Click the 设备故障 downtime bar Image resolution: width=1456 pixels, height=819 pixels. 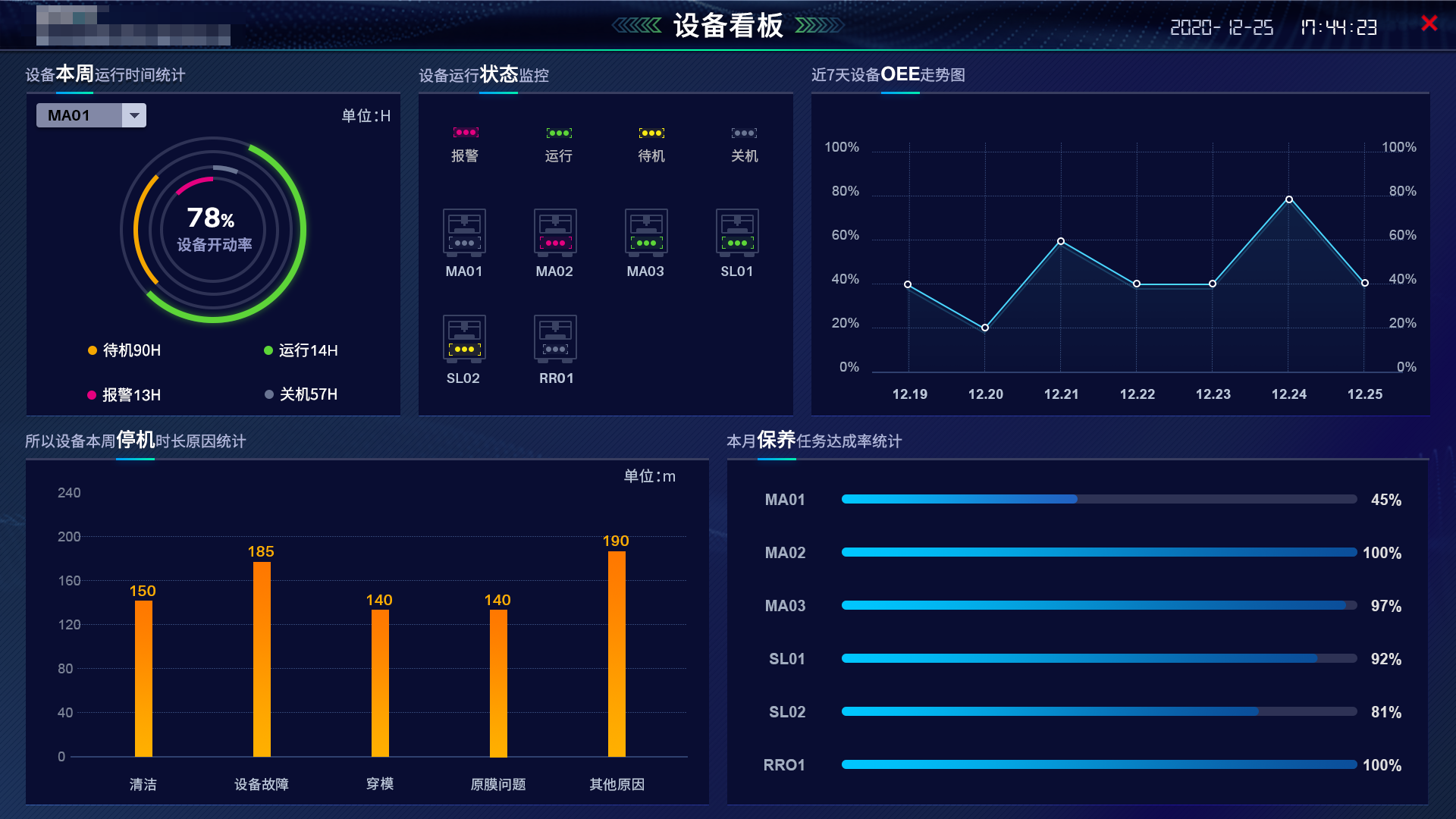pyautogui.click(x=262, y=658)
